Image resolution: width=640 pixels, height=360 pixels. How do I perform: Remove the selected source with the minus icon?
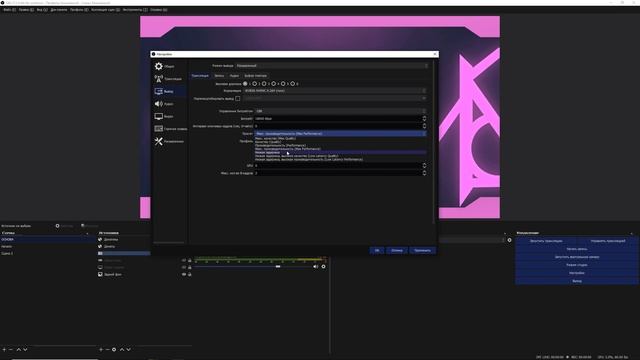point(107,349)
